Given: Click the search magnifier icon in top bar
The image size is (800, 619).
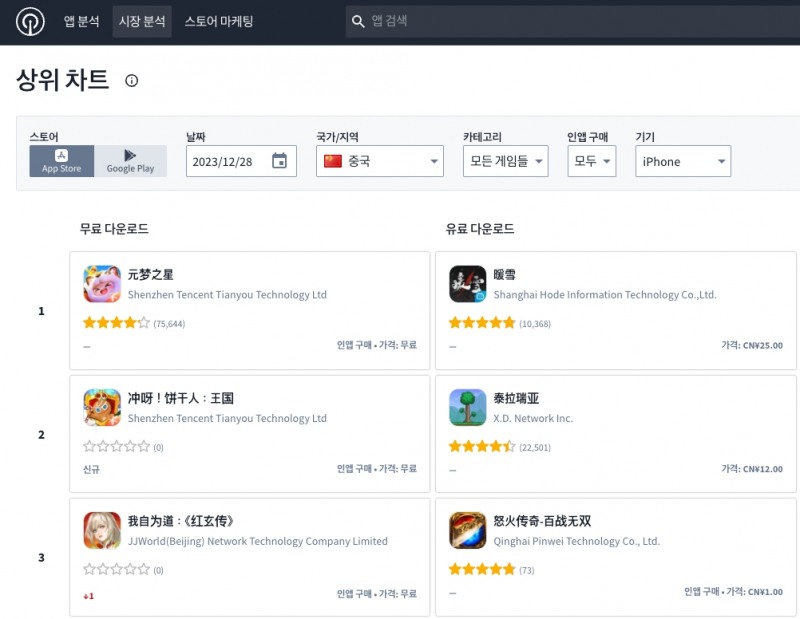Looking at the screenshot, I should [358, 21].
